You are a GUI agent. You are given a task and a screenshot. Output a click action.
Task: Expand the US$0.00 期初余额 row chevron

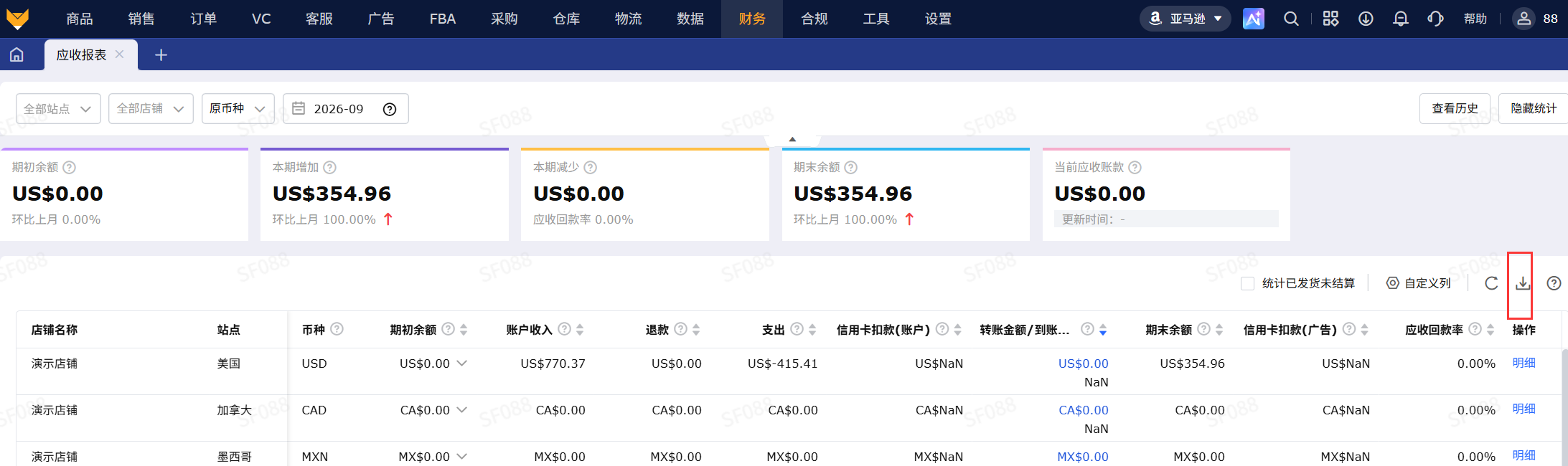coord(462,363)
